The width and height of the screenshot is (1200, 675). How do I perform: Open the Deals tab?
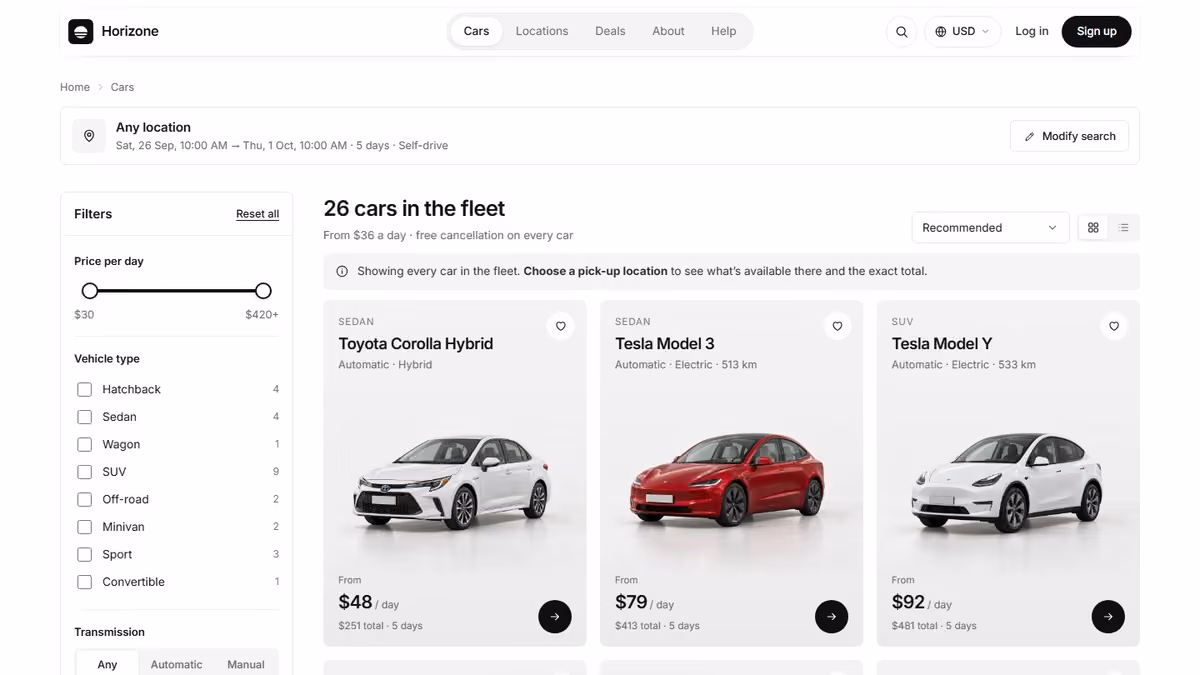click(610, 31)
